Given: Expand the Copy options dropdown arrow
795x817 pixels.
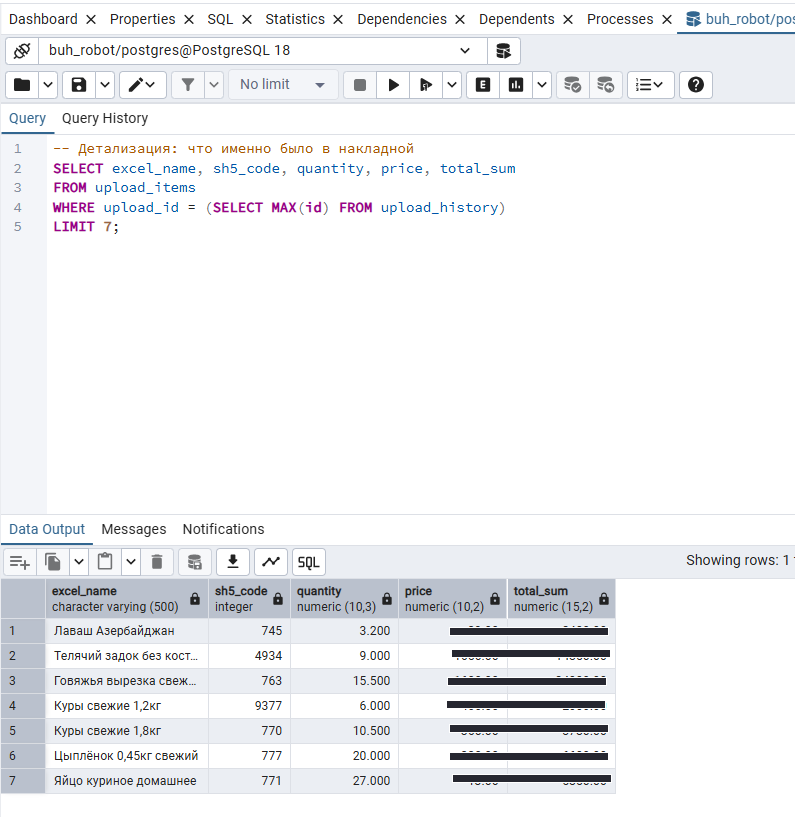Looking at the screenshot, I should coord(79,562).
